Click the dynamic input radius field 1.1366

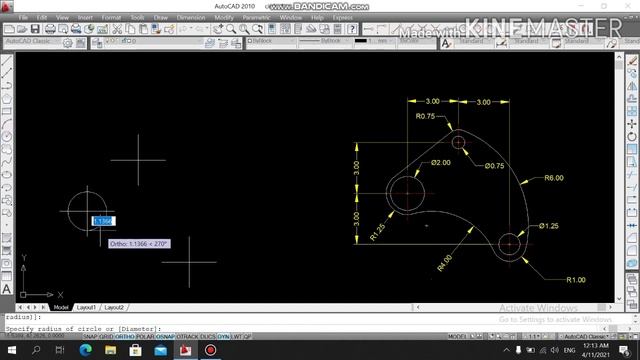click(103, 221)
